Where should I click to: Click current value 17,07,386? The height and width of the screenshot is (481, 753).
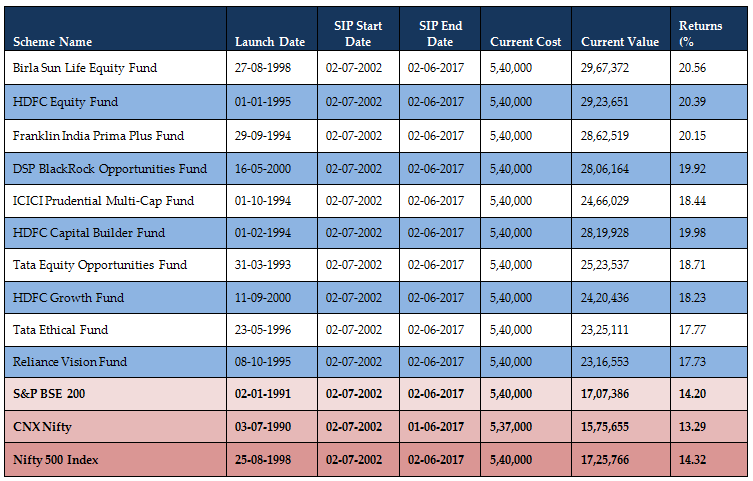point(605,394)
